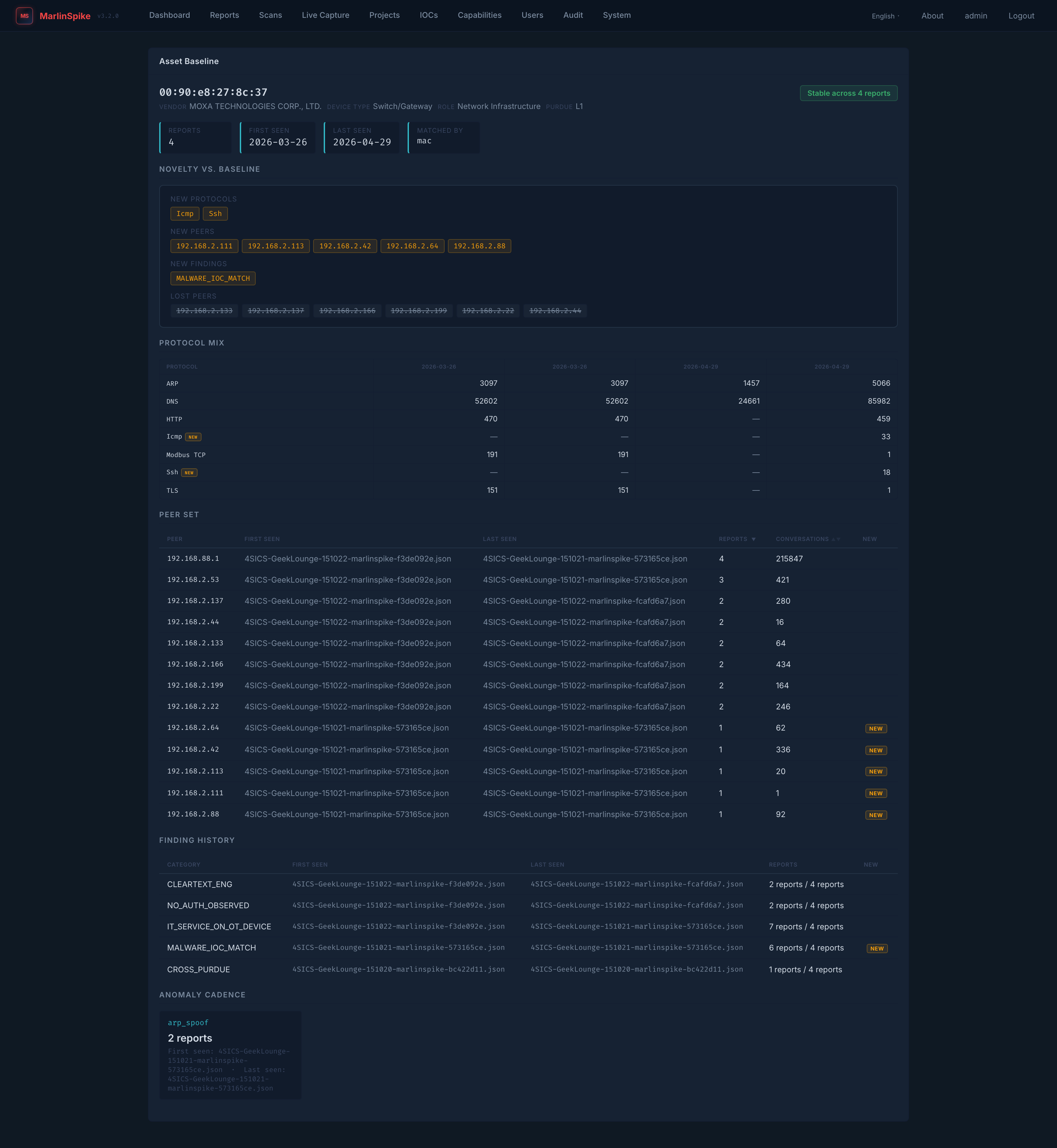Click the Ssh new protocol tag
The width and height of the screenshot is (1057, 1148).
[x=215, y=214]
